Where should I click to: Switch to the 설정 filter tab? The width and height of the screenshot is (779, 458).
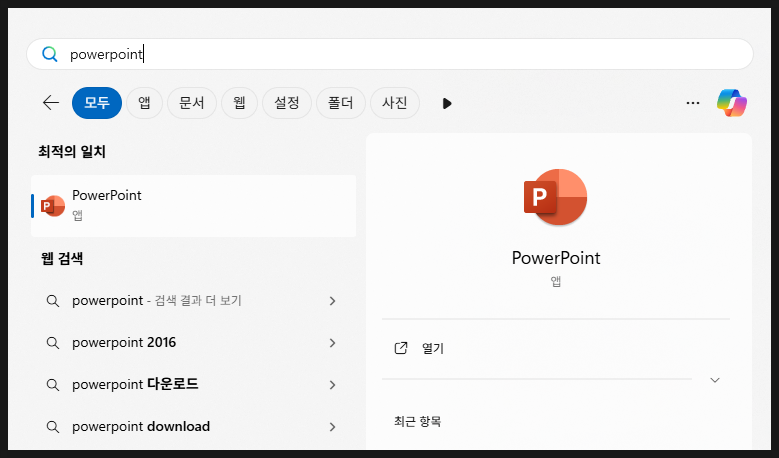click(287, 103)
